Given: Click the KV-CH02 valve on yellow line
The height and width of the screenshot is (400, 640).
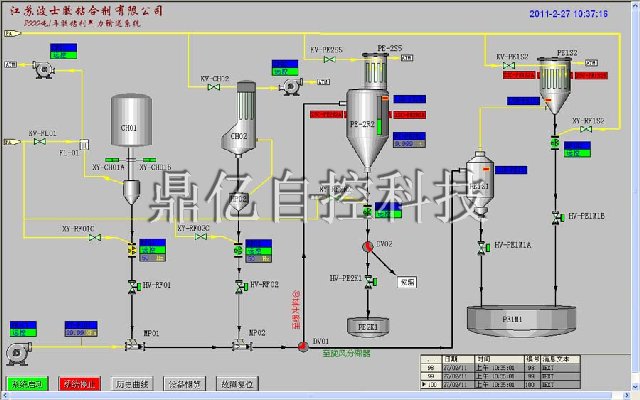Looking at the screenshot, I should point(213,88).
